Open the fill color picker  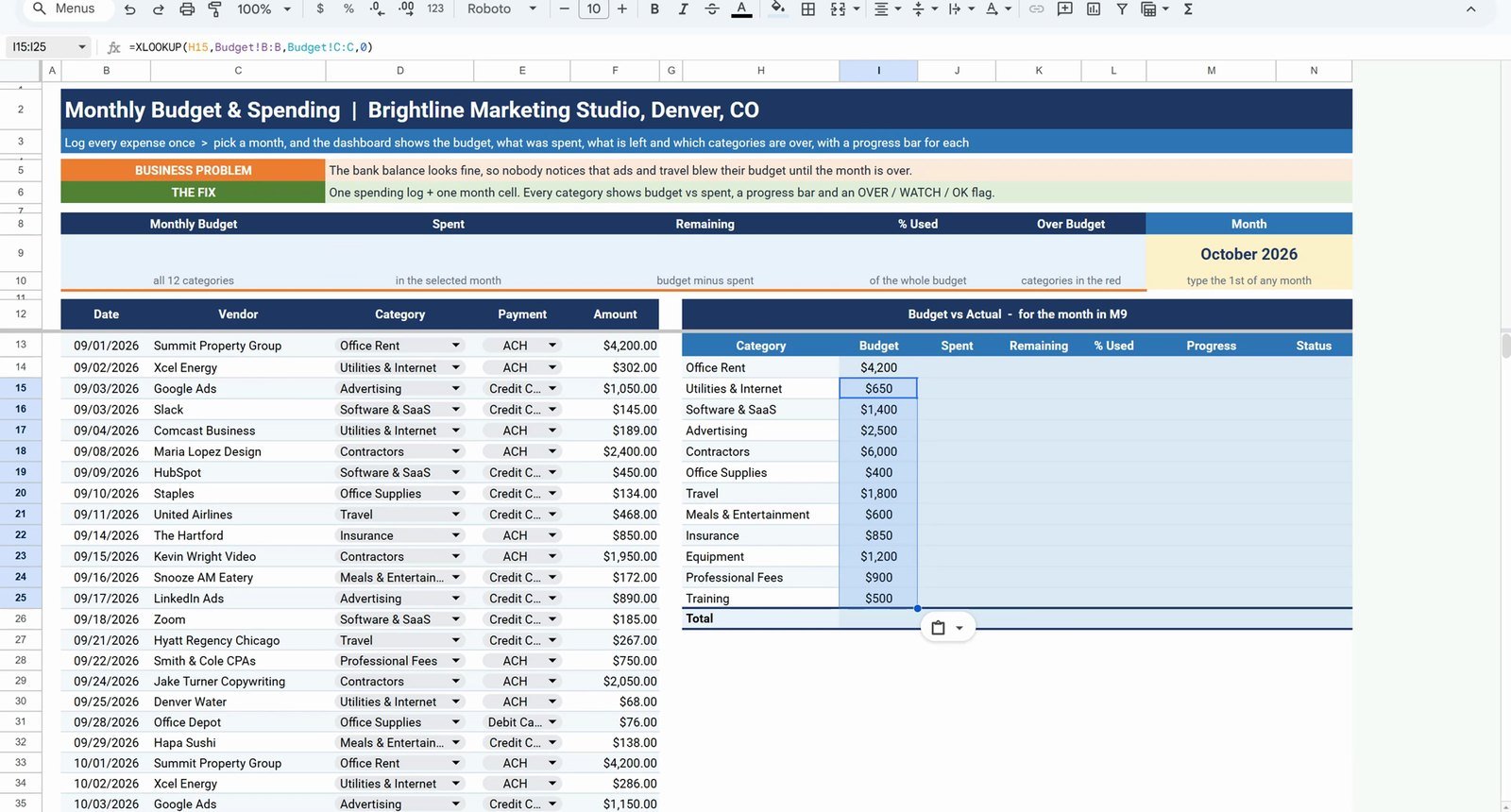(x=777, y=9)
